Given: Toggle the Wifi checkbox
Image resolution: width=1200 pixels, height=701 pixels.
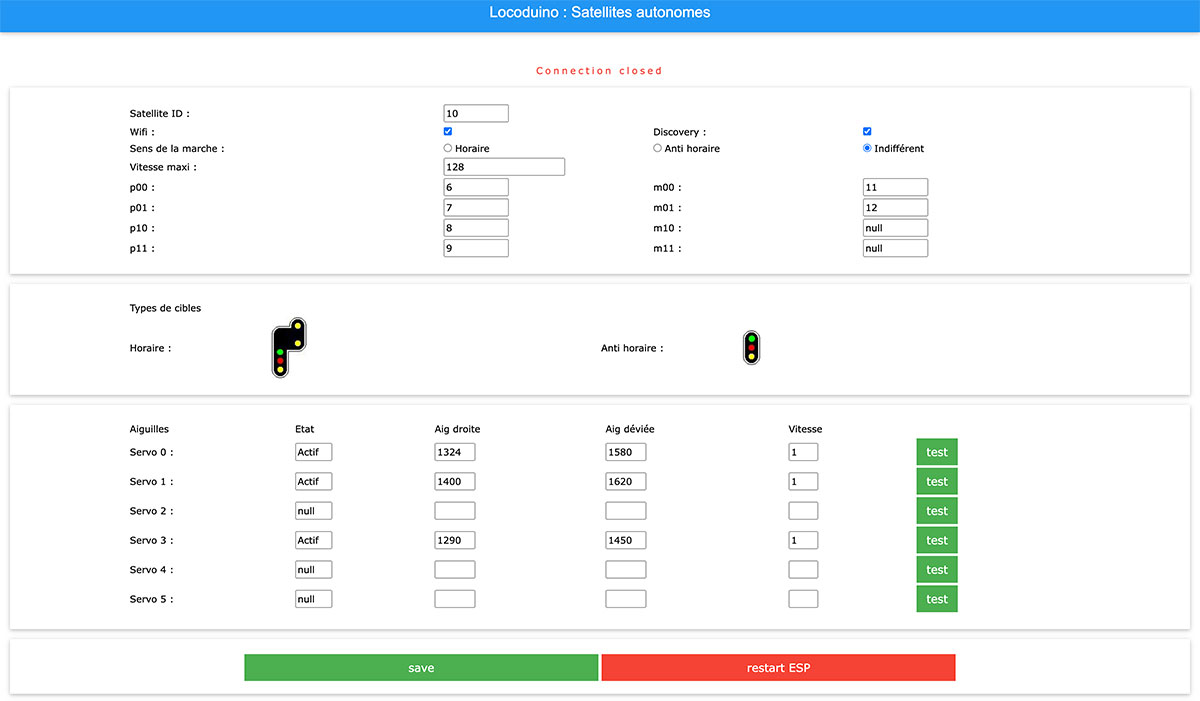Looking at the screenshot, I should tap(448, 131).
